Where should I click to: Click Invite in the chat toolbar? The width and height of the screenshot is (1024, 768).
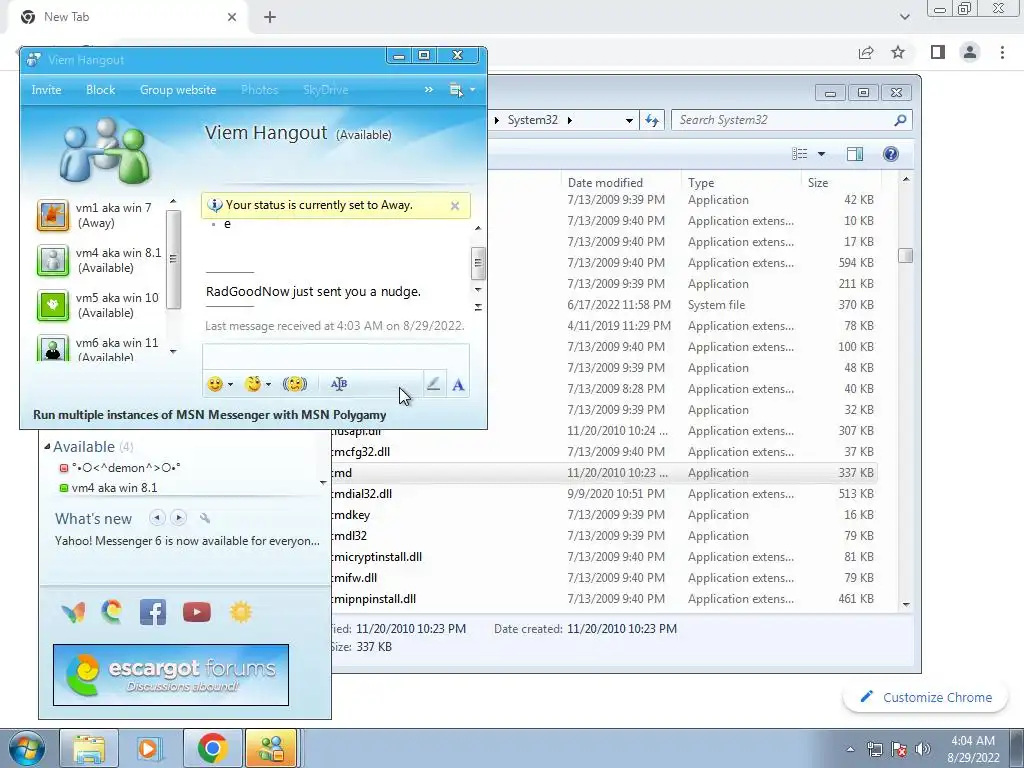point(46,89)
